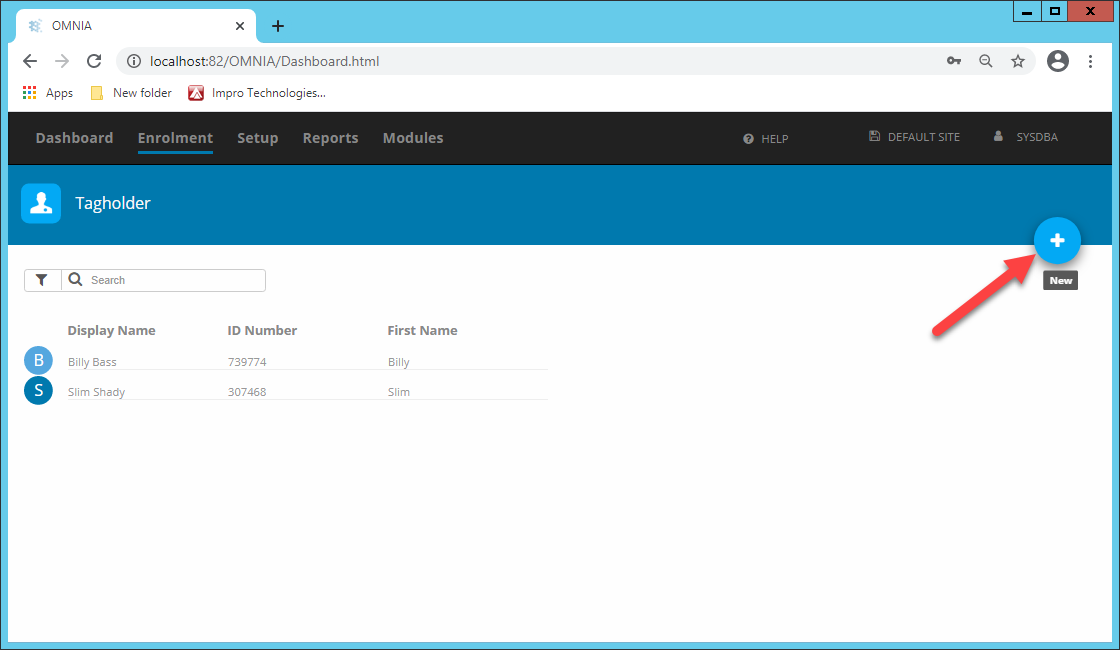Click first name Billy
The width and height of the screenshot is (1120, 650).
[399, 362]
